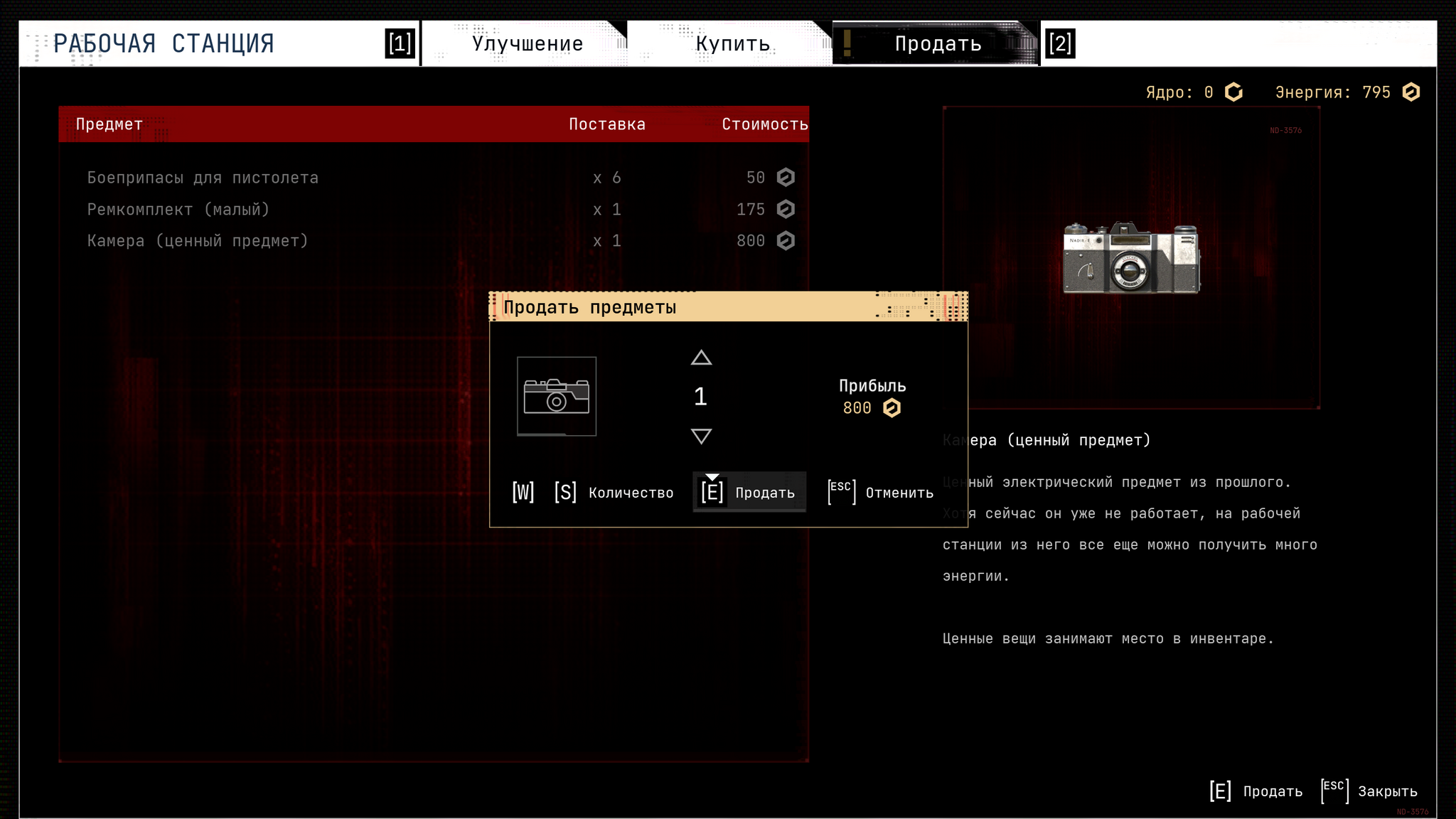
Task: Click [ESC] Закрыть at bottom right
Action: (x=1369, y=791)
